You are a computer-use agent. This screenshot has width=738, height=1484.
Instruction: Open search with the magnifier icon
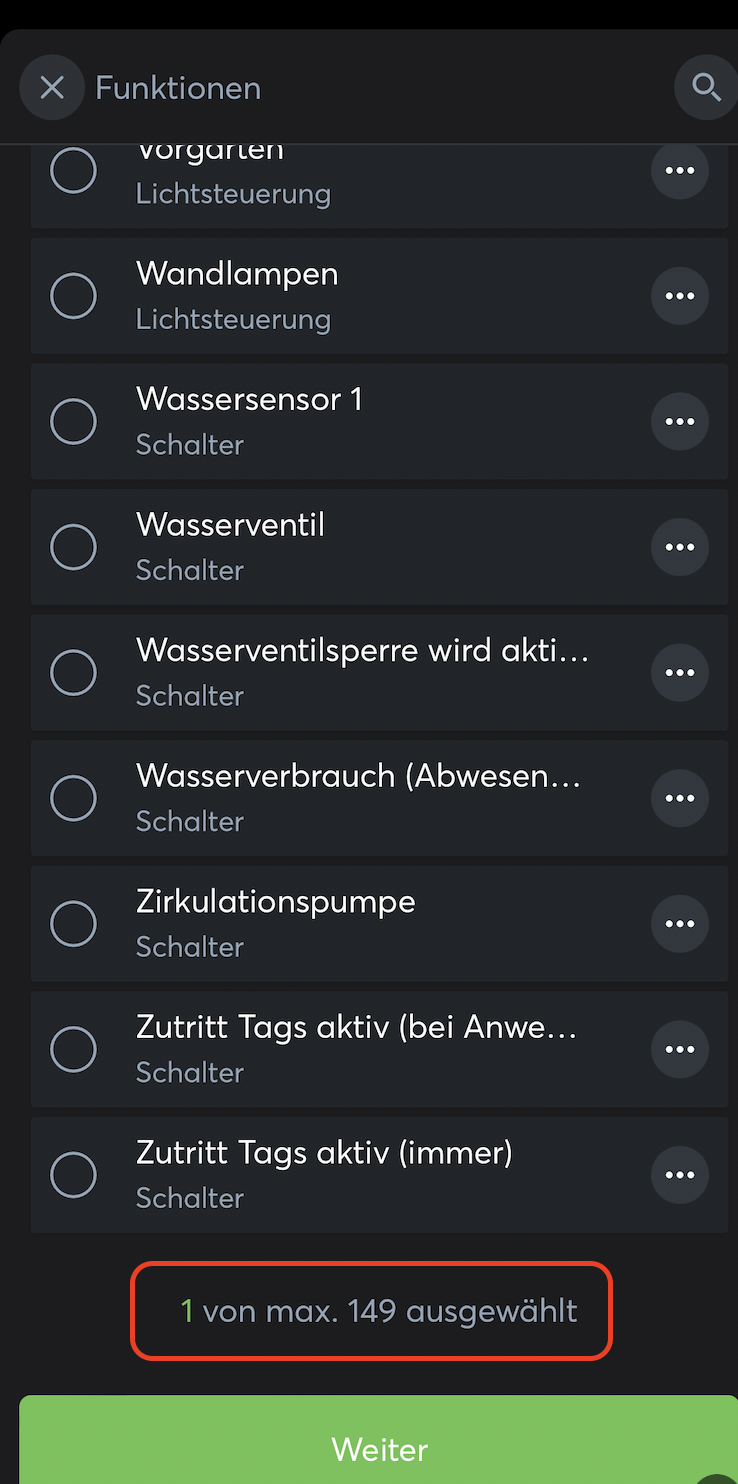(x=706, y=88)
